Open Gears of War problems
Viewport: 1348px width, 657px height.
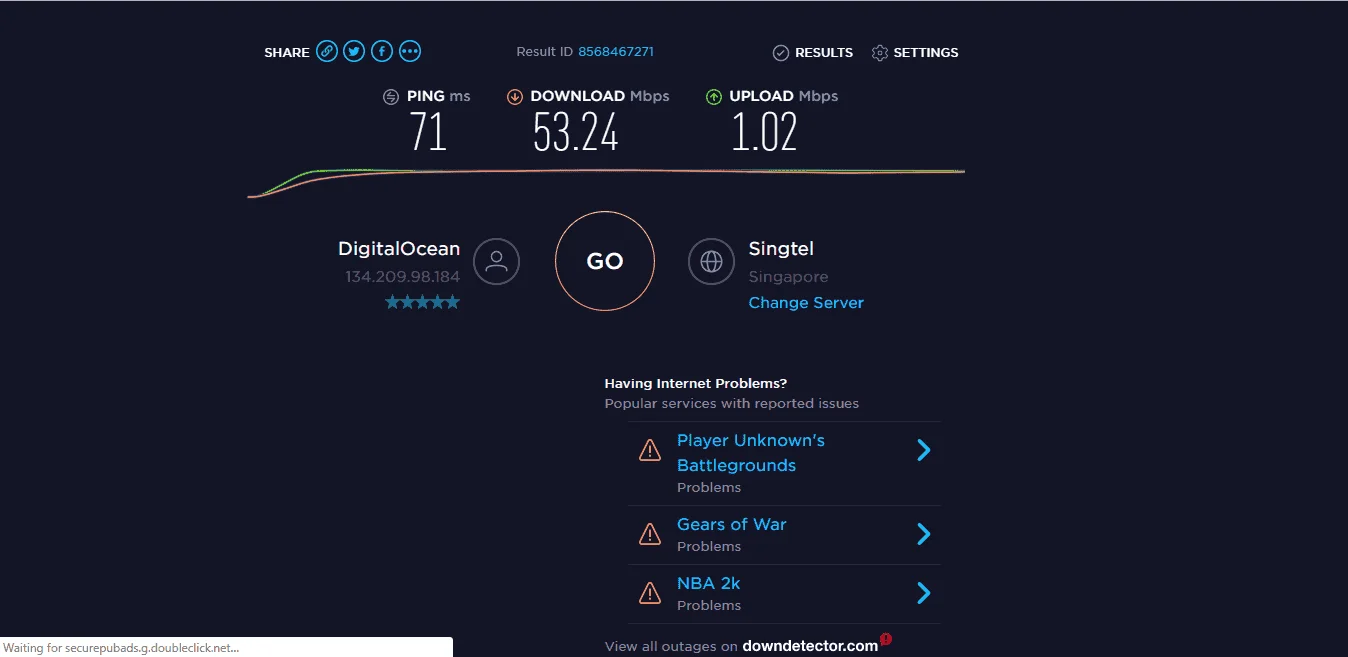732,524
